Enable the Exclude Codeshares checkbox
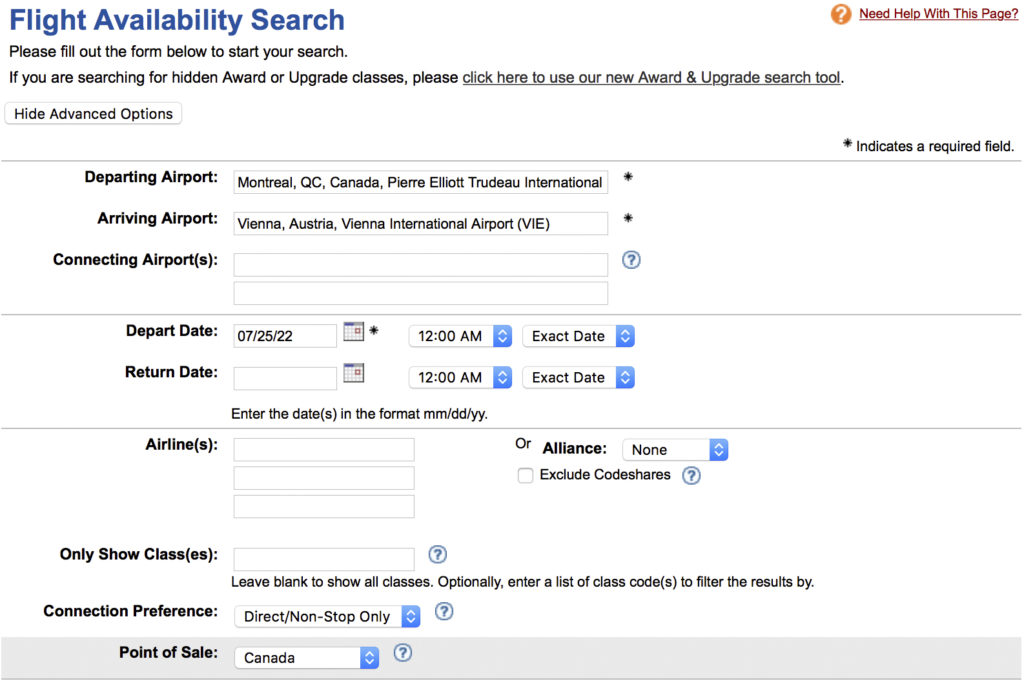Image resolution: width=1024 pixels, height=681 pixels. pos(525,476)
